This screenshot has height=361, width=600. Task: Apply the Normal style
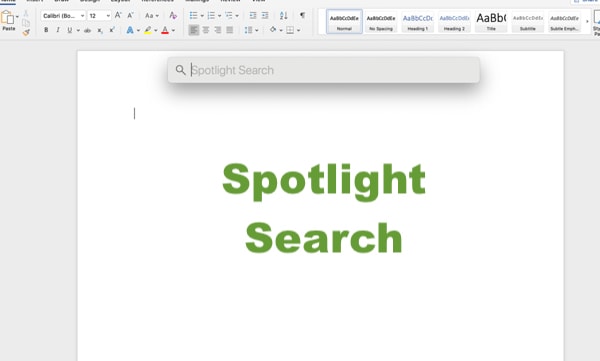coord(344,21)
